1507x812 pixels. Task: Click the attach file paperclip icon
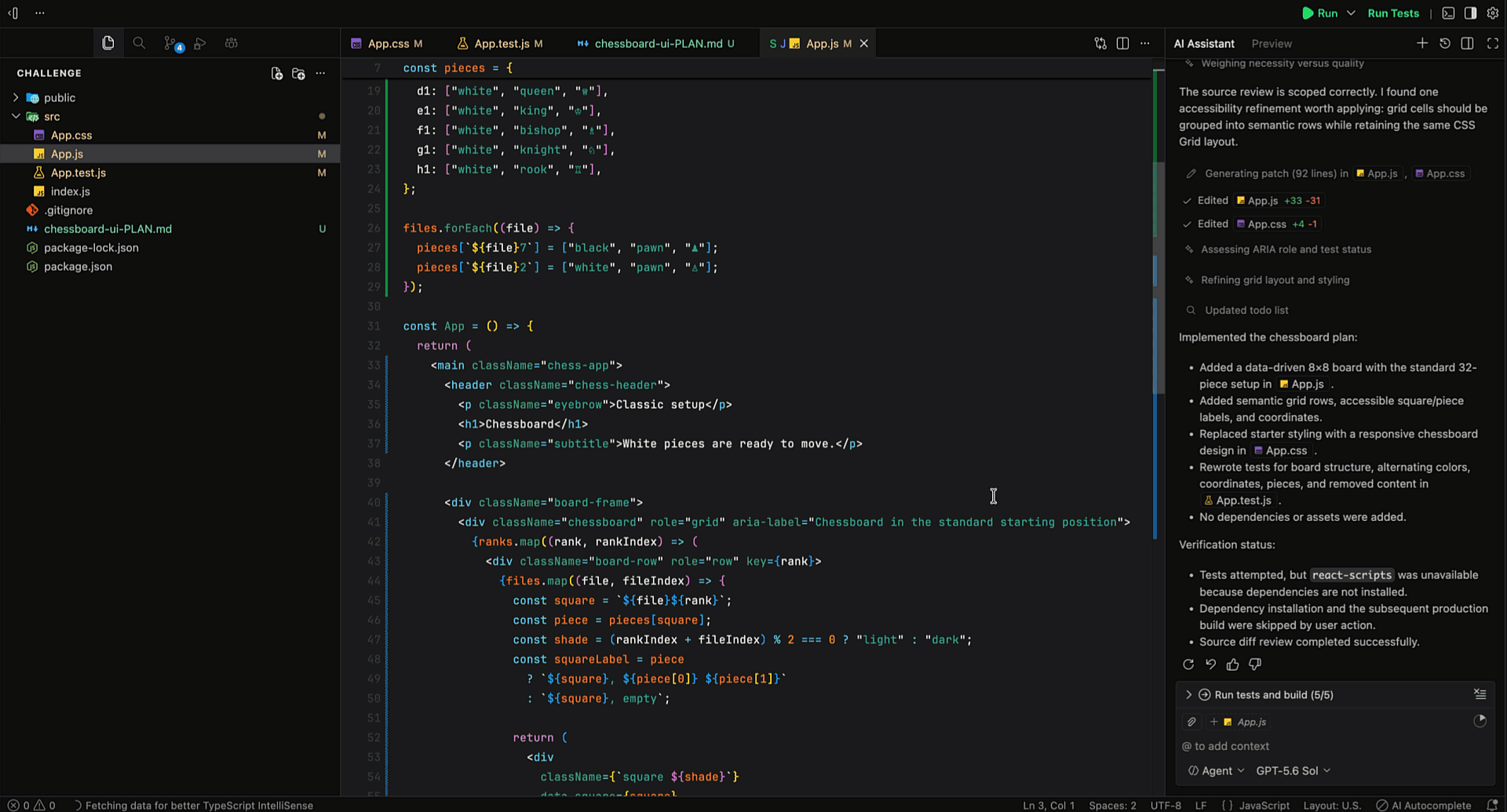[1191, 722]
